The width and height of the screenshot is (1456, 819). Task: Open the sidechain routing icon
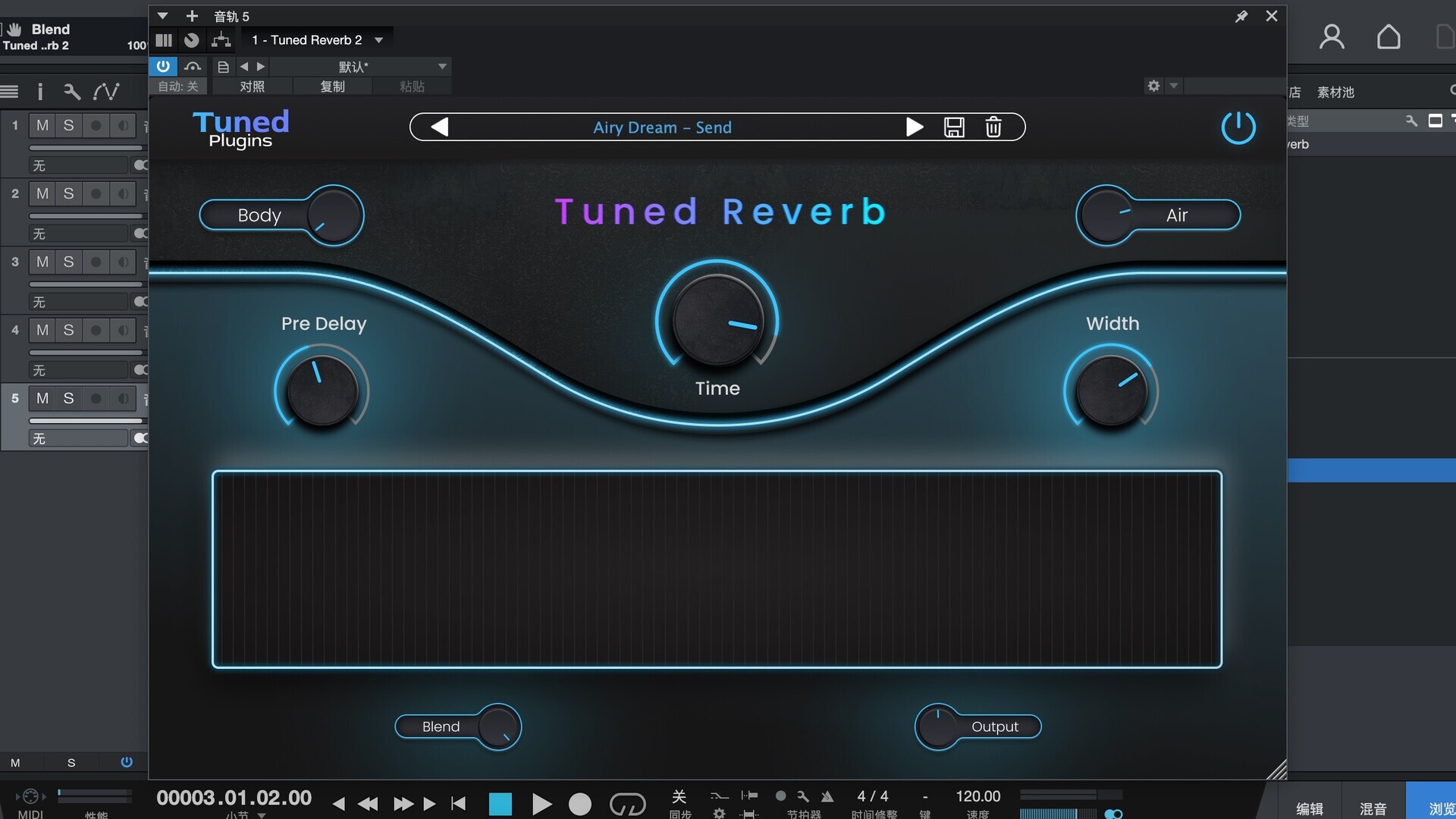pos(193,66)
